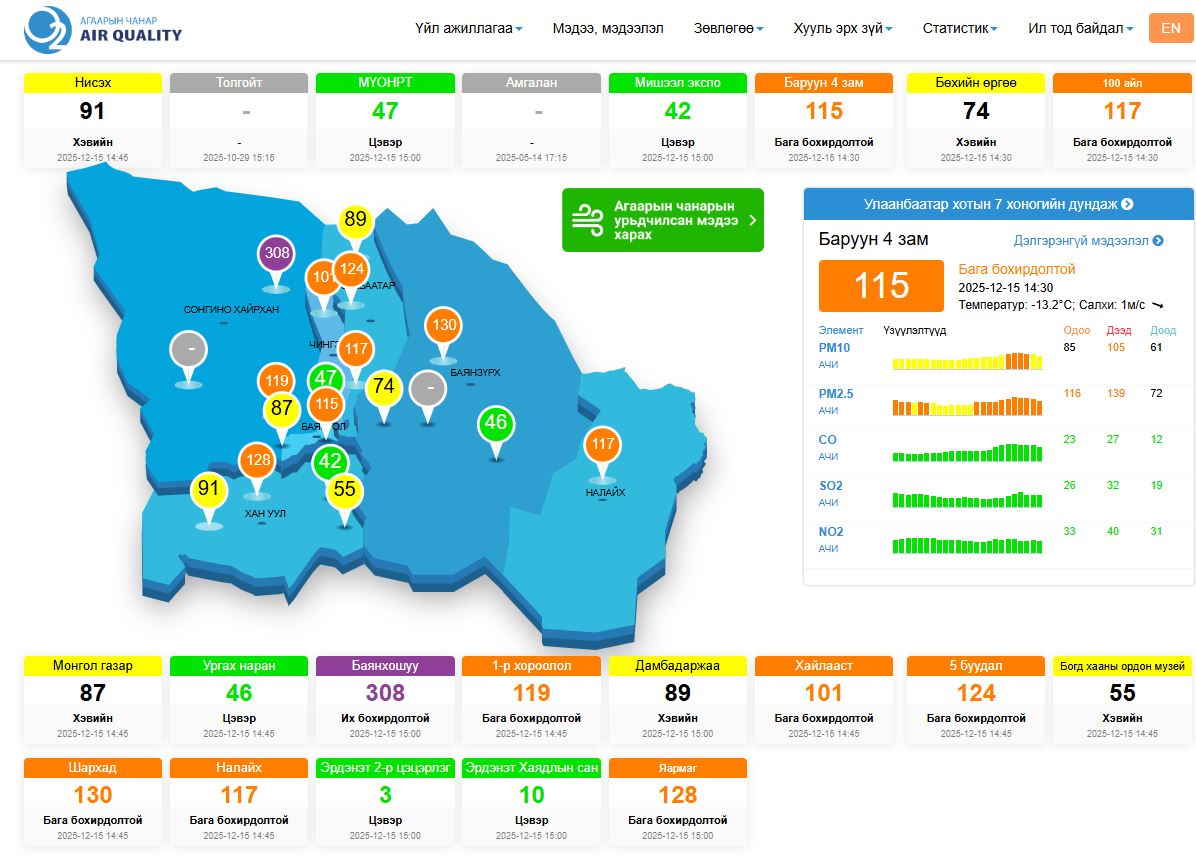Open the Мэдээ, мэдээлэл menu item
The image size is (1196, 861).
click(x=607, y=28)
